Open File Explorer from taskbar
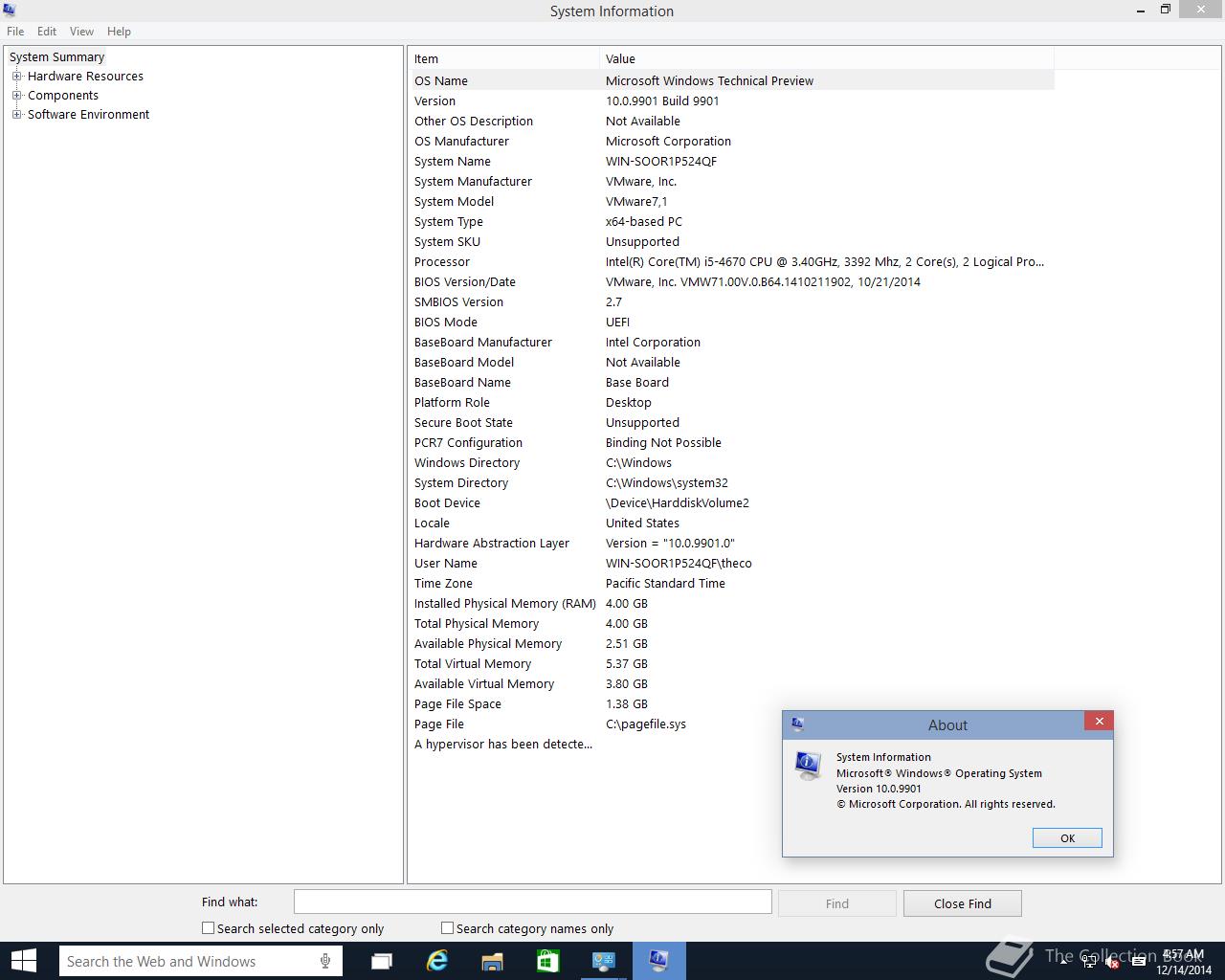Image resolution: width=1225 pixels, height=980 pixels. (493, 961)
